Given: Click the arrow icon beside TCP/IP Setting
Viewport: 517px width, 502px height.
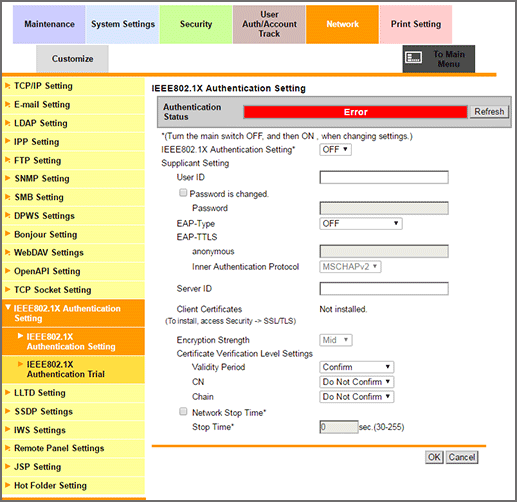Looking at the screenshot, I should (7, 86).
